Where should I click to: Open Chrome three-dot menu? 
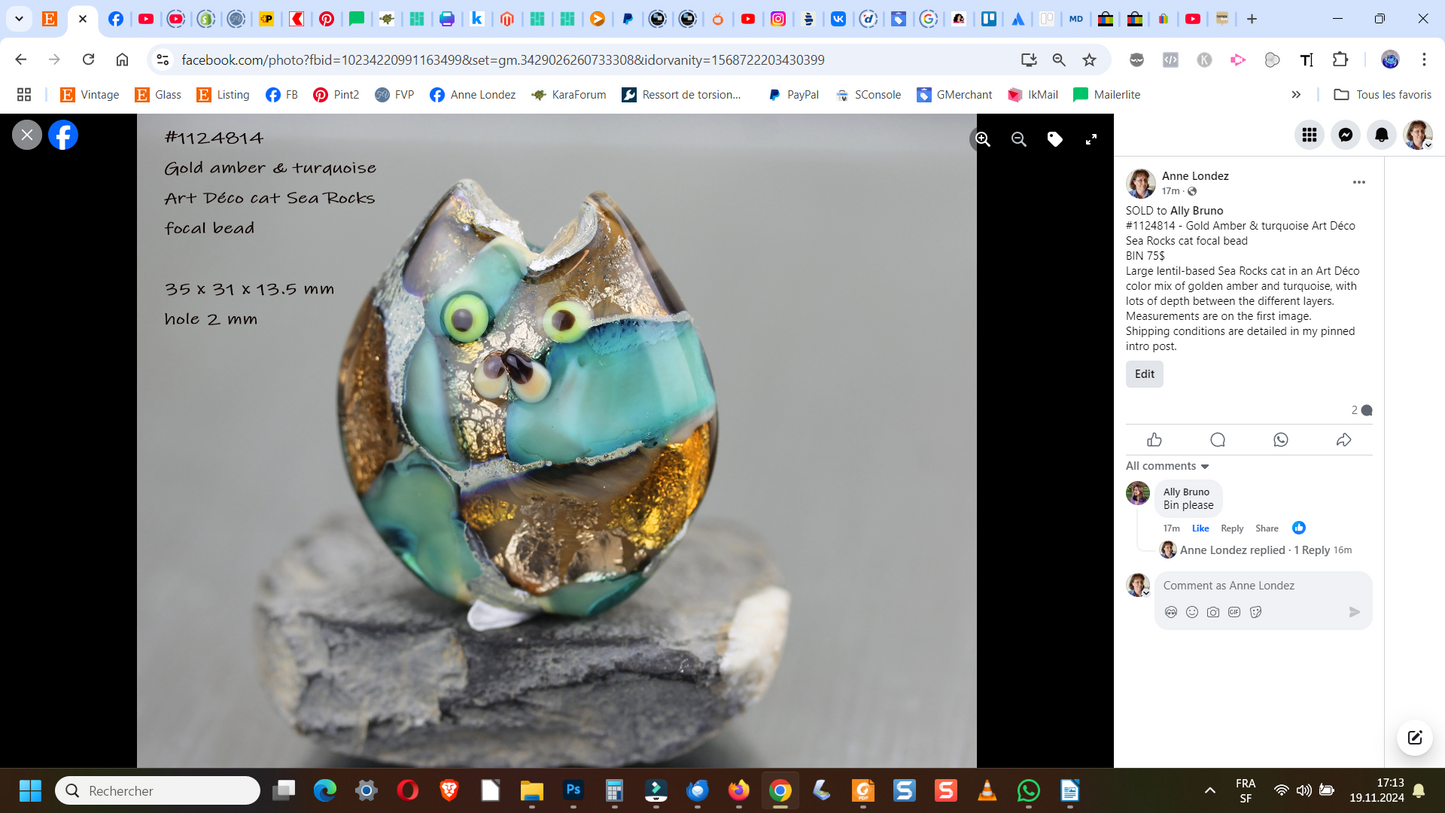pos(1424,60)
